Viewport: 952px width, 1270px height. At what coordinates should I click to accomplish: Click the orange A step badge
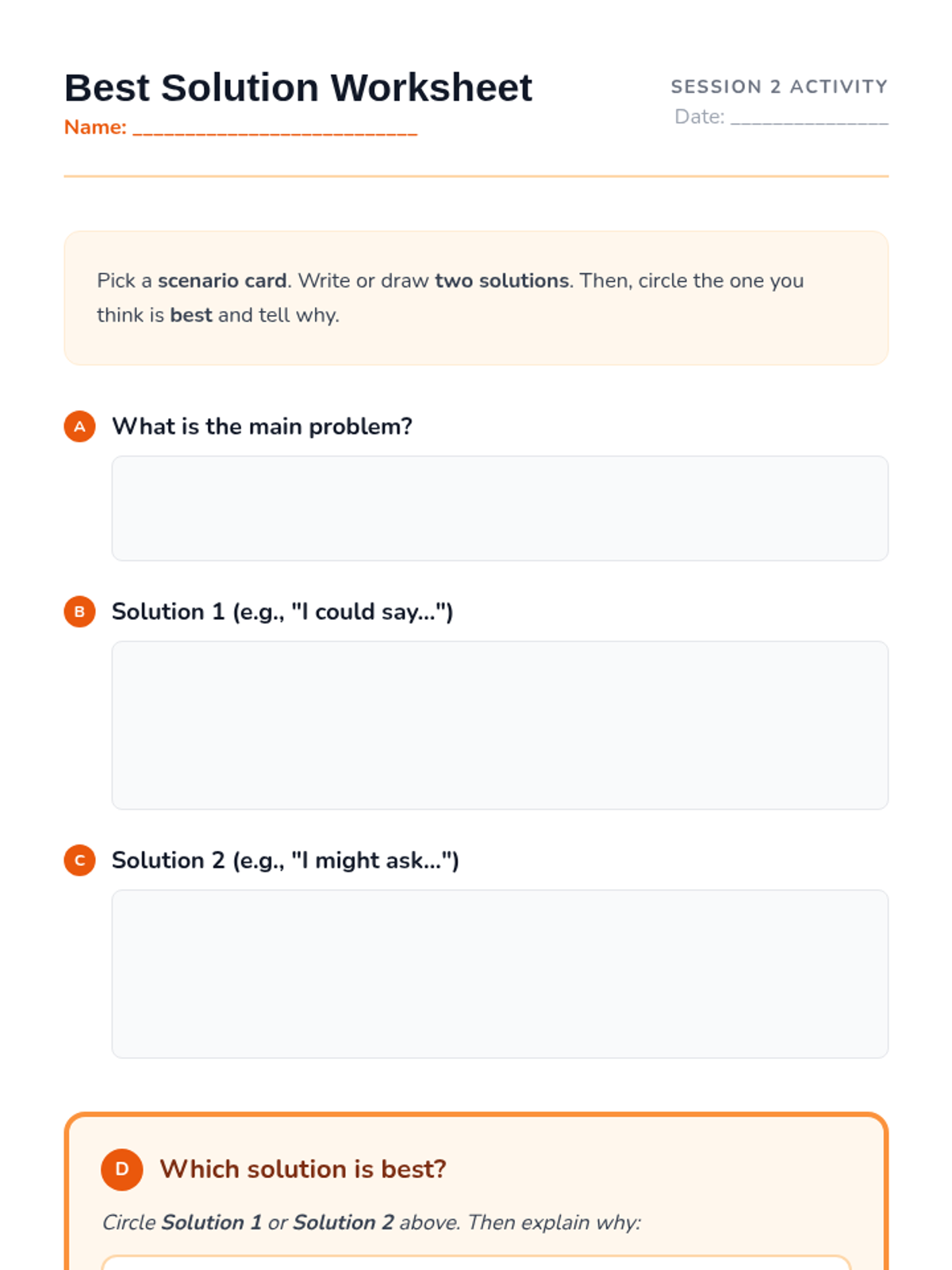click(79, 426)
